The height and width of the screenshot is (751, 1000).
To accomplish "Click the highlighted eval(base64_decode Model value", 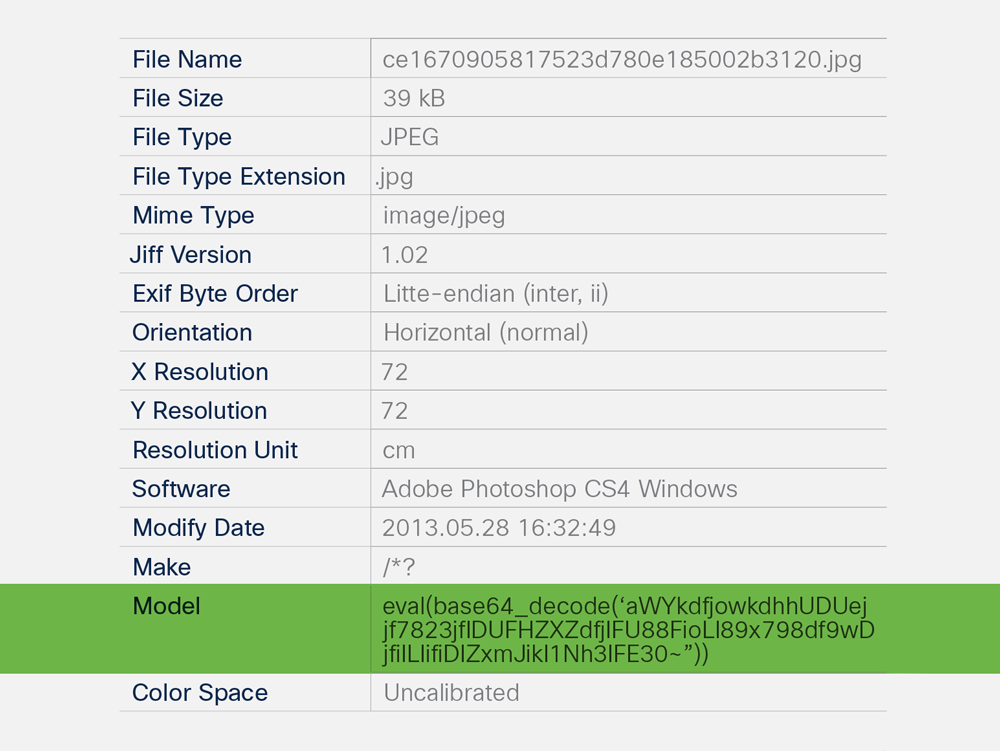I will (628, 630).
